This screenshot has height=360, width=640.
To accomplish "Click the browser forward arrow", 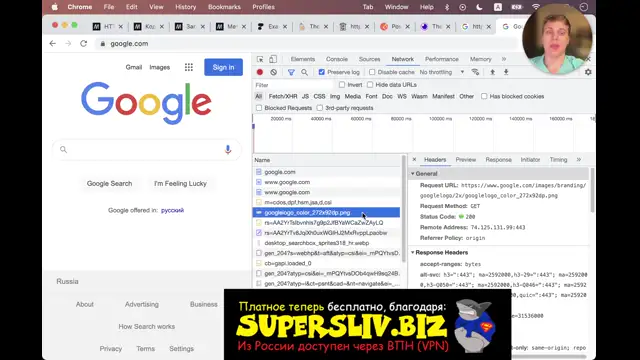I will point(68,44).
